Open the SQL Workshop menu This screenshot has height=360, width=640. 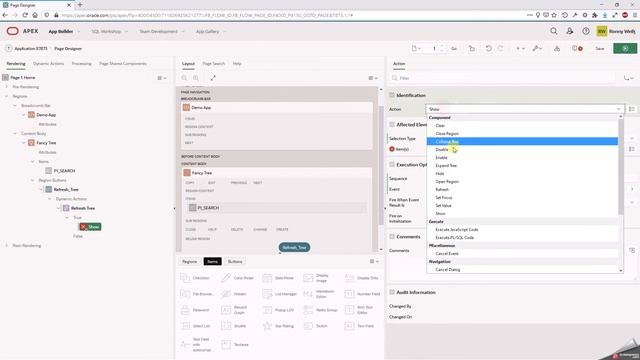click(x=109, y=31)
